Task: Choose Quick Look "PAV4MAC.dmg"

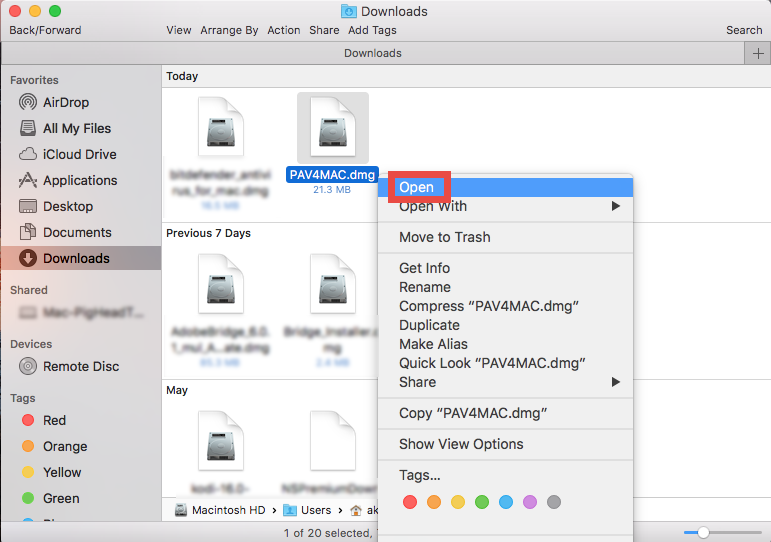Action: tap(505, 363)
